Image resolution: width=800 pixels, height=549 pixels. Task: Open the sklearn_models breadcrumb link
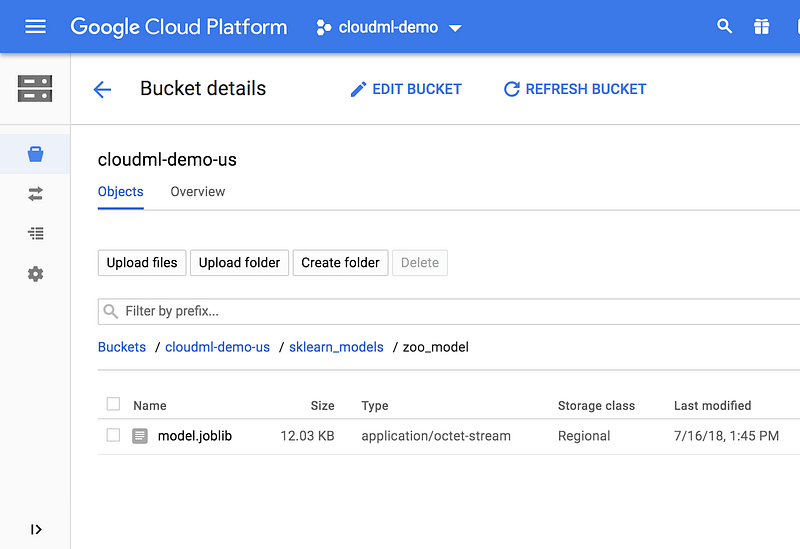point(336,347)
